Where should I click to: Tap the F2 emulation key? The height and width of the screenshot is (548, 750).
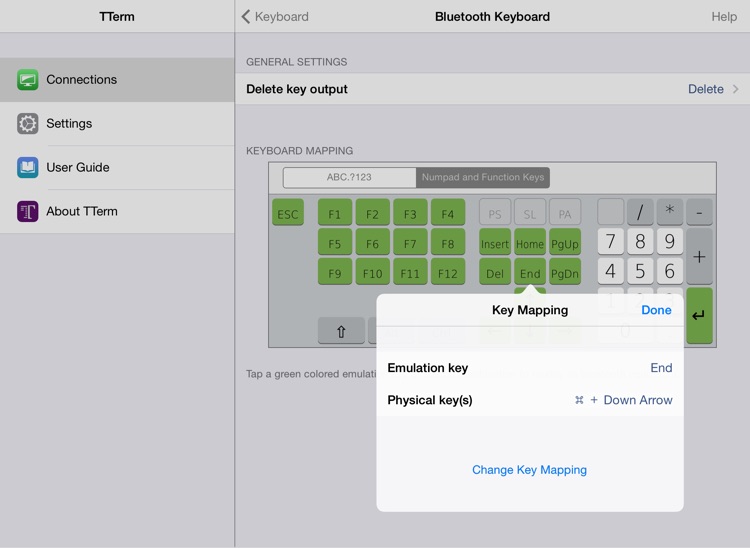coord(373,212)
